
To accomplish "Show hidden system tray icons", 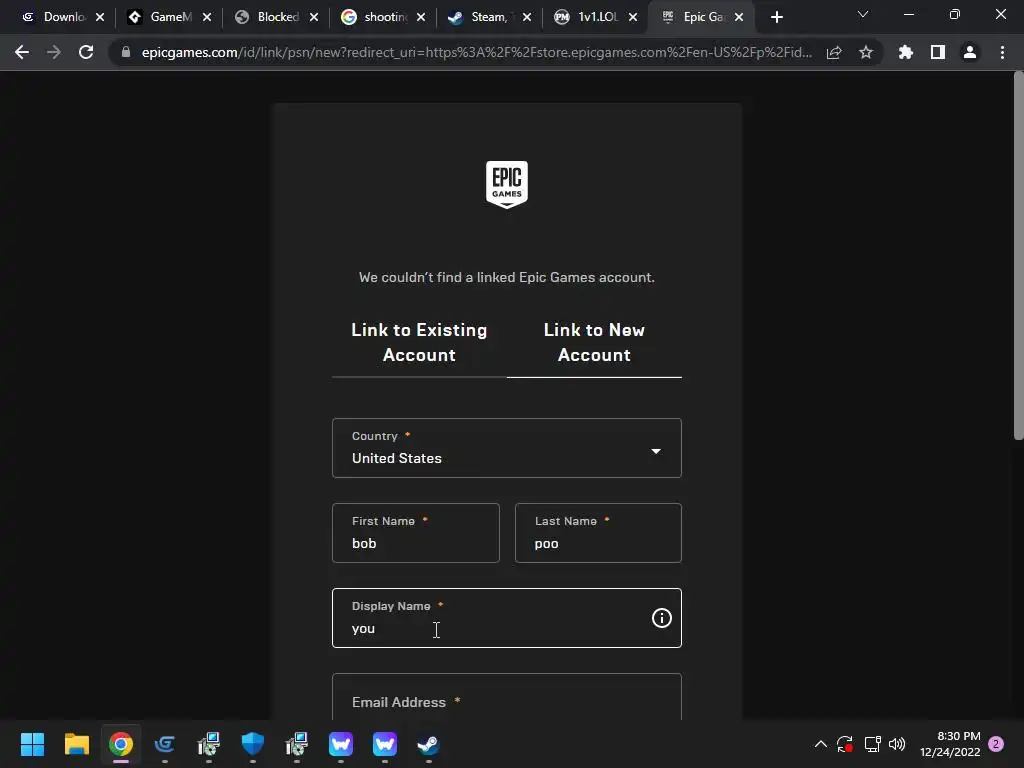I will [x=821, y=744].
